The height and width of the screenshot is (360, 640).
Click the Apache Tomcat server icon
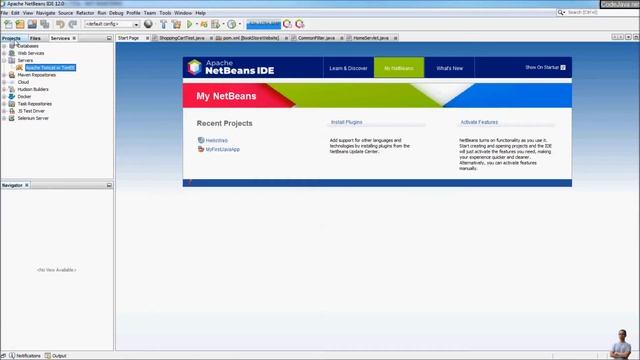pos(19,67)
